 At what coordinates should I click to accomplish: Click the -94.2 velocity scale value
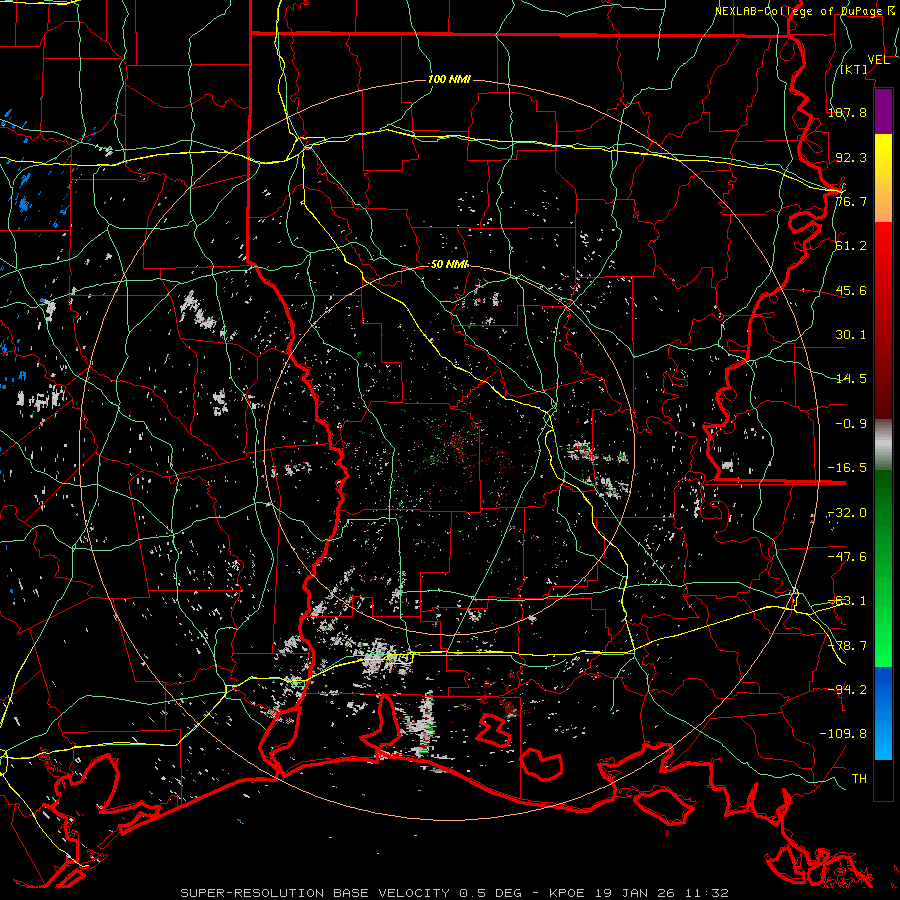pos(847,689)
